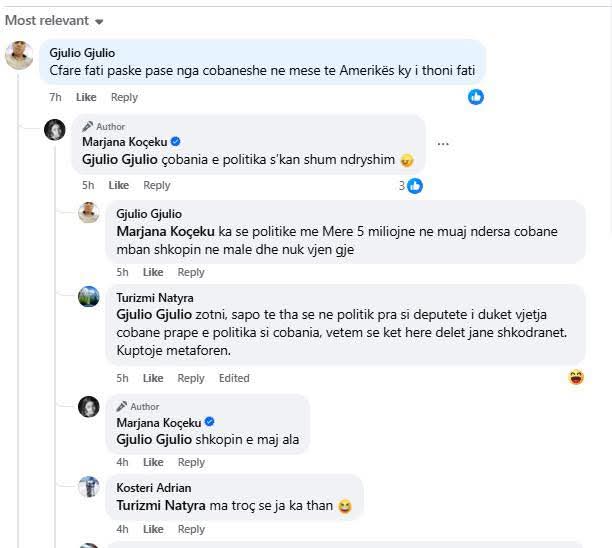Reply to Kosteri Adrian's comment
Screen dimensions: 612x548
191,529
